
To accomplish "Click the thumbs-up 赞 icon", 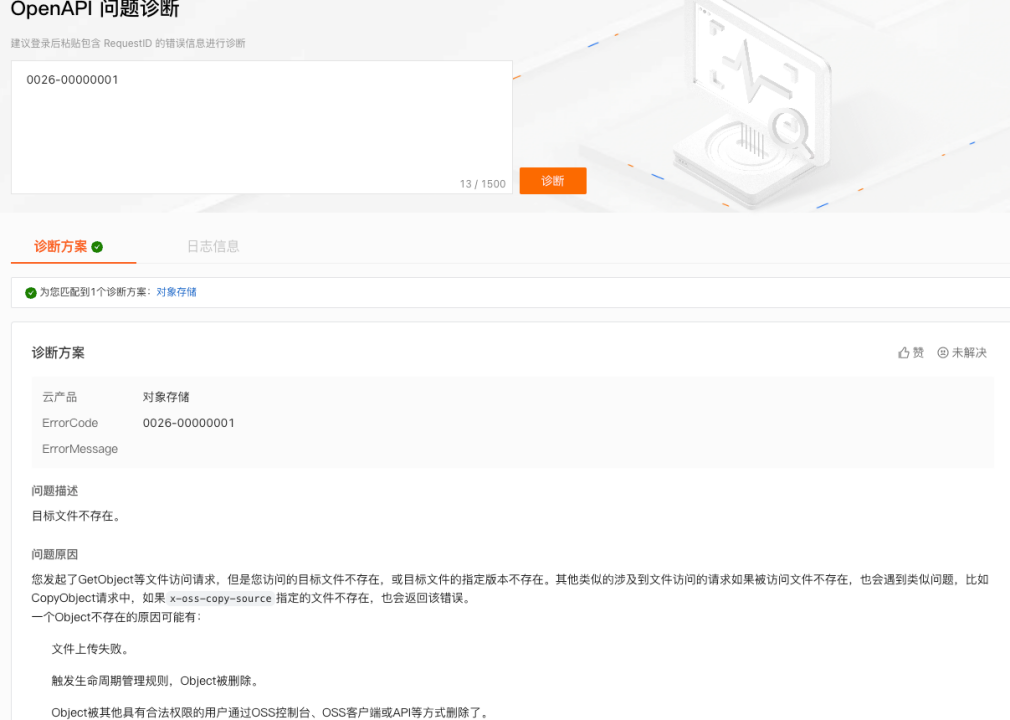I will [904, 352].
